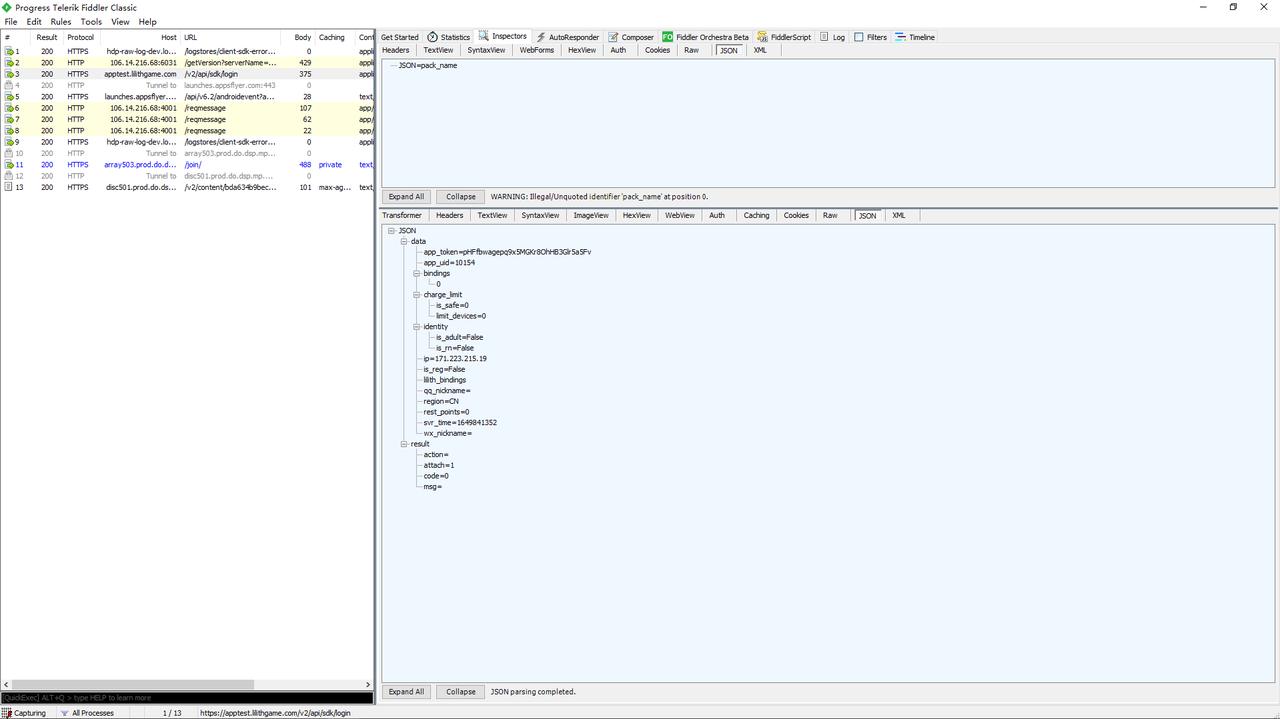Image resolution: width=1280 pixels, height=719 pixels.
Task: Switch to the AutoResponder tab
Action: pyautogui.click(x=566, y=37)
